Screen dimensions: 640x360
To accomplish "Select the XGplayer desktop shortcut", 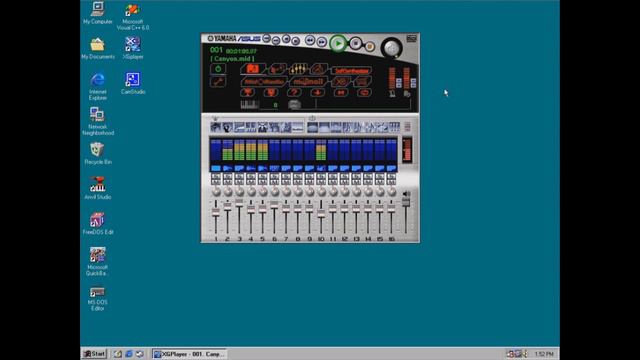I will click(x=133, y=49).
